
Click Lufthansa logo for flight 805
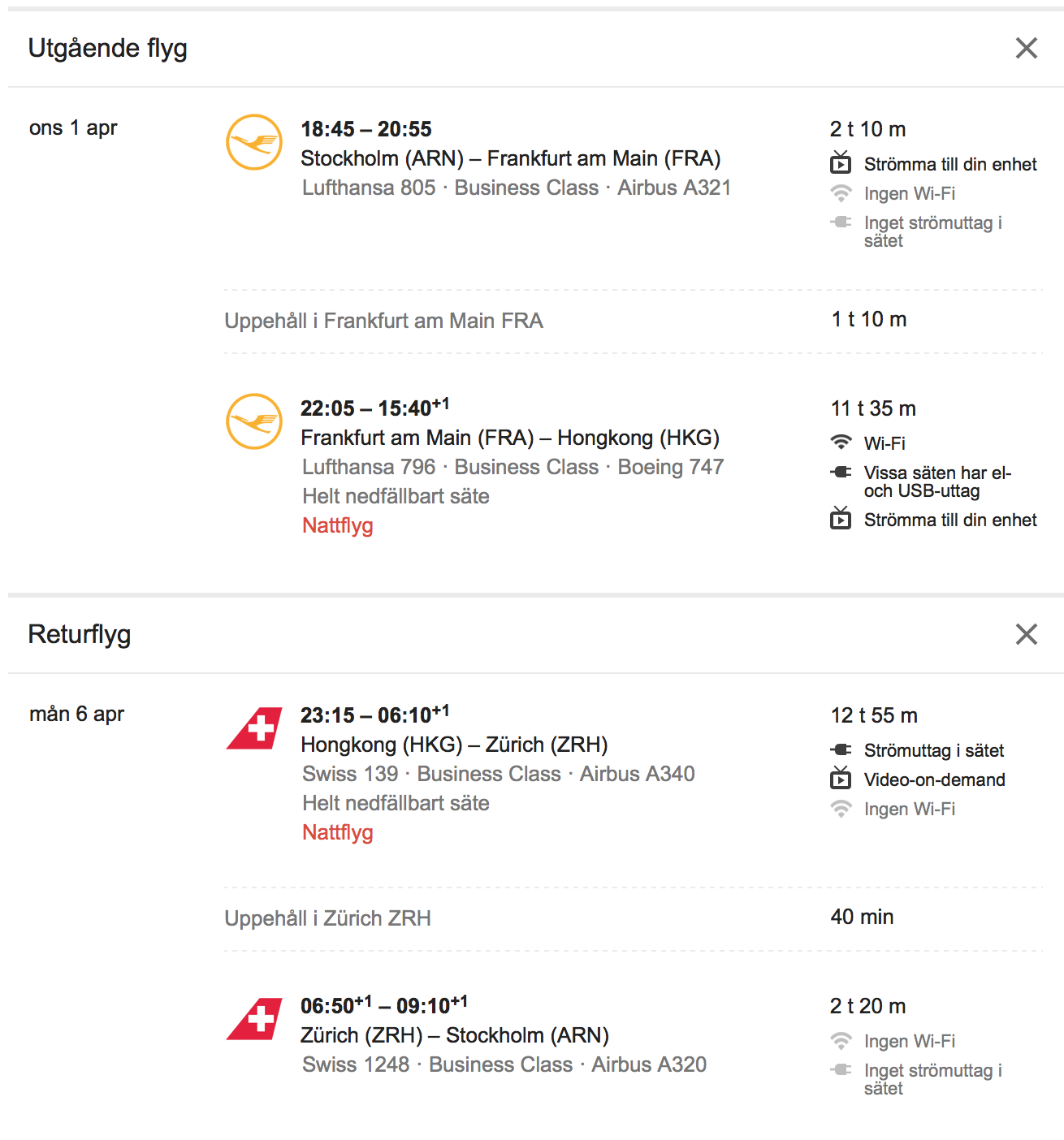pyautogui.click(x=254, y=142)
